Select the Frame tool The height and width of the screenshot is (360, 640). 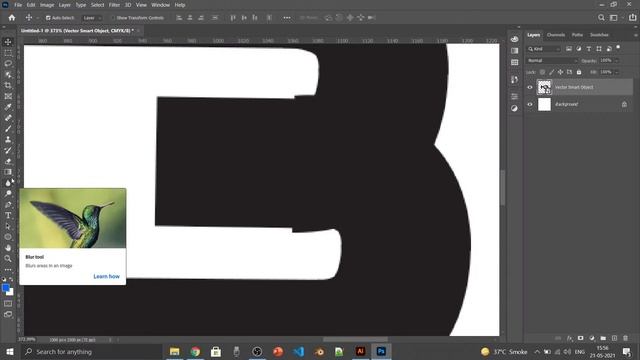coord(8,96)
